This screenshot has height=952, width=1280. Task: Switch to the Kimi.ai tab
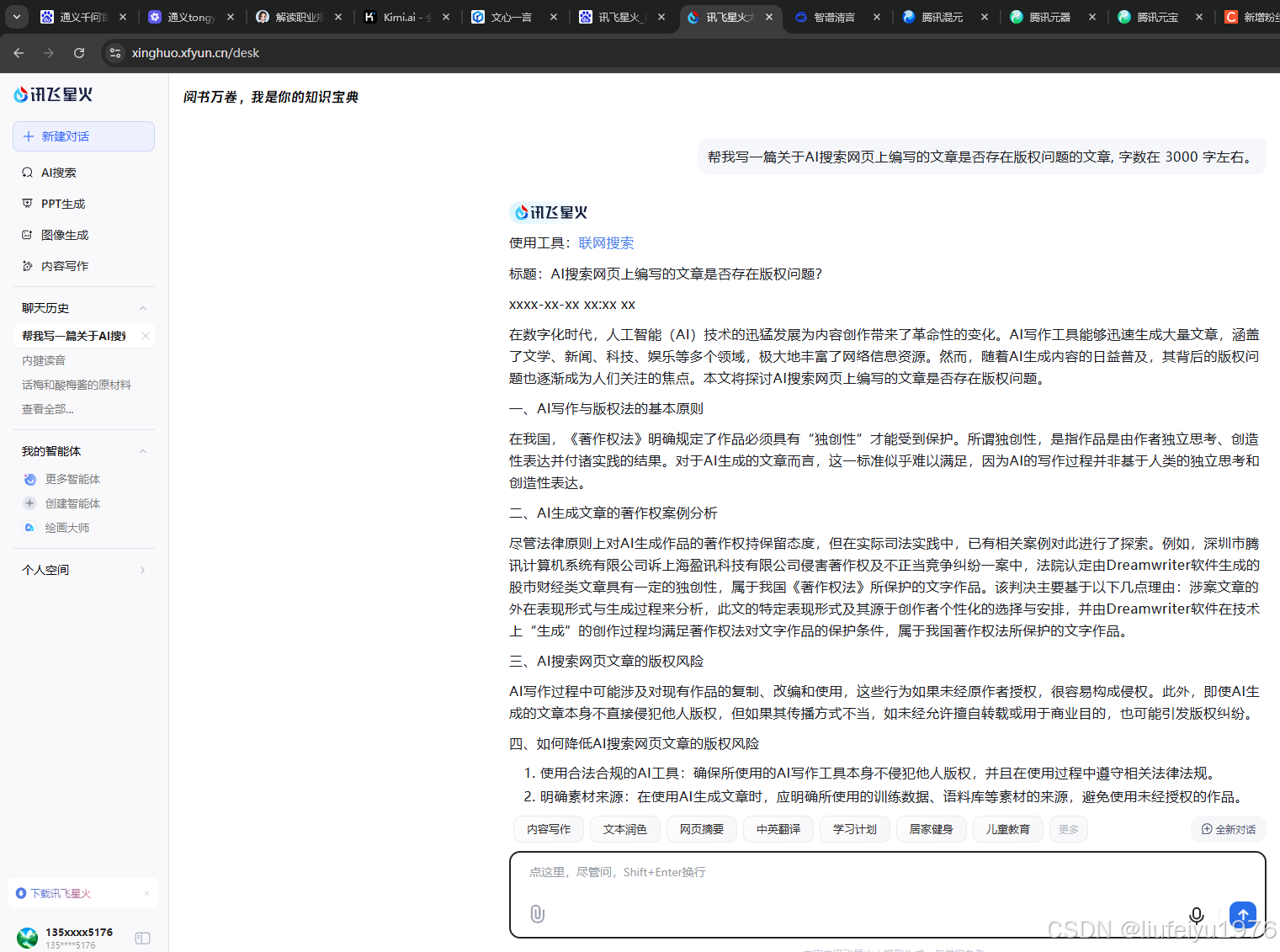pos(407,17)
